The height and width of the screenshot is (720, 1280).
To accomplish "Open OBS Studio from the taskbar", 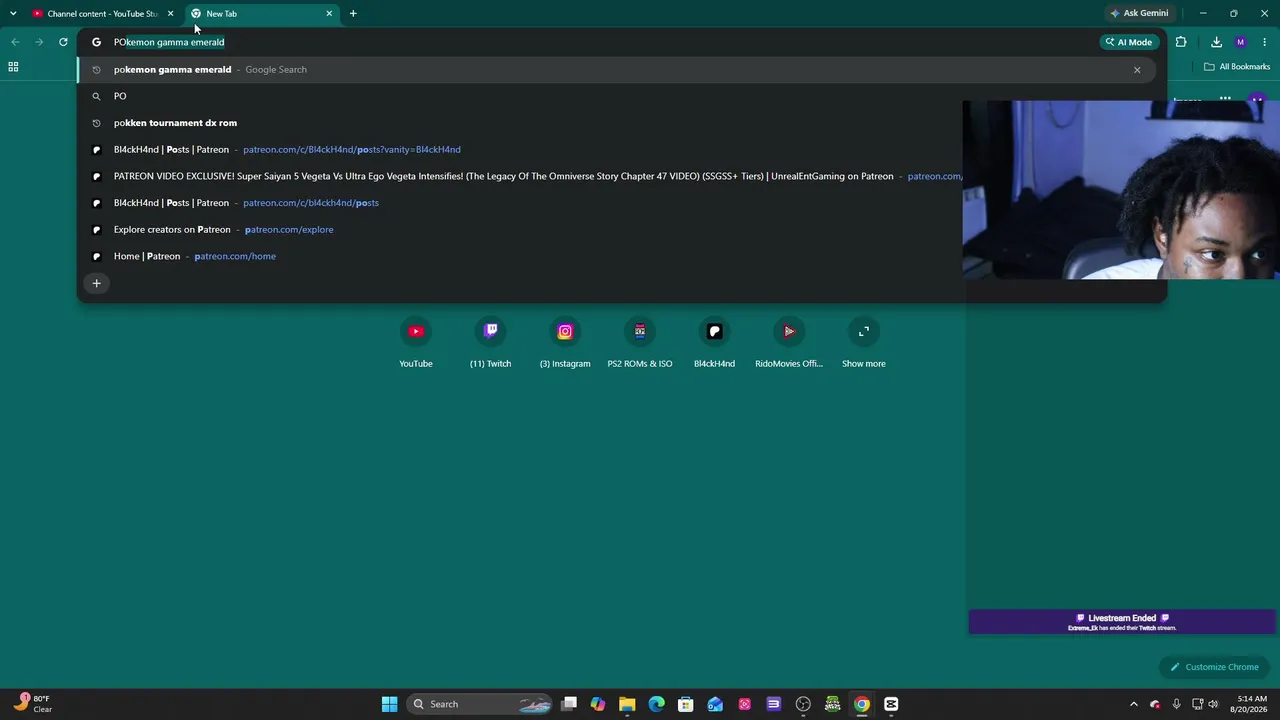I will click(803, 704).
